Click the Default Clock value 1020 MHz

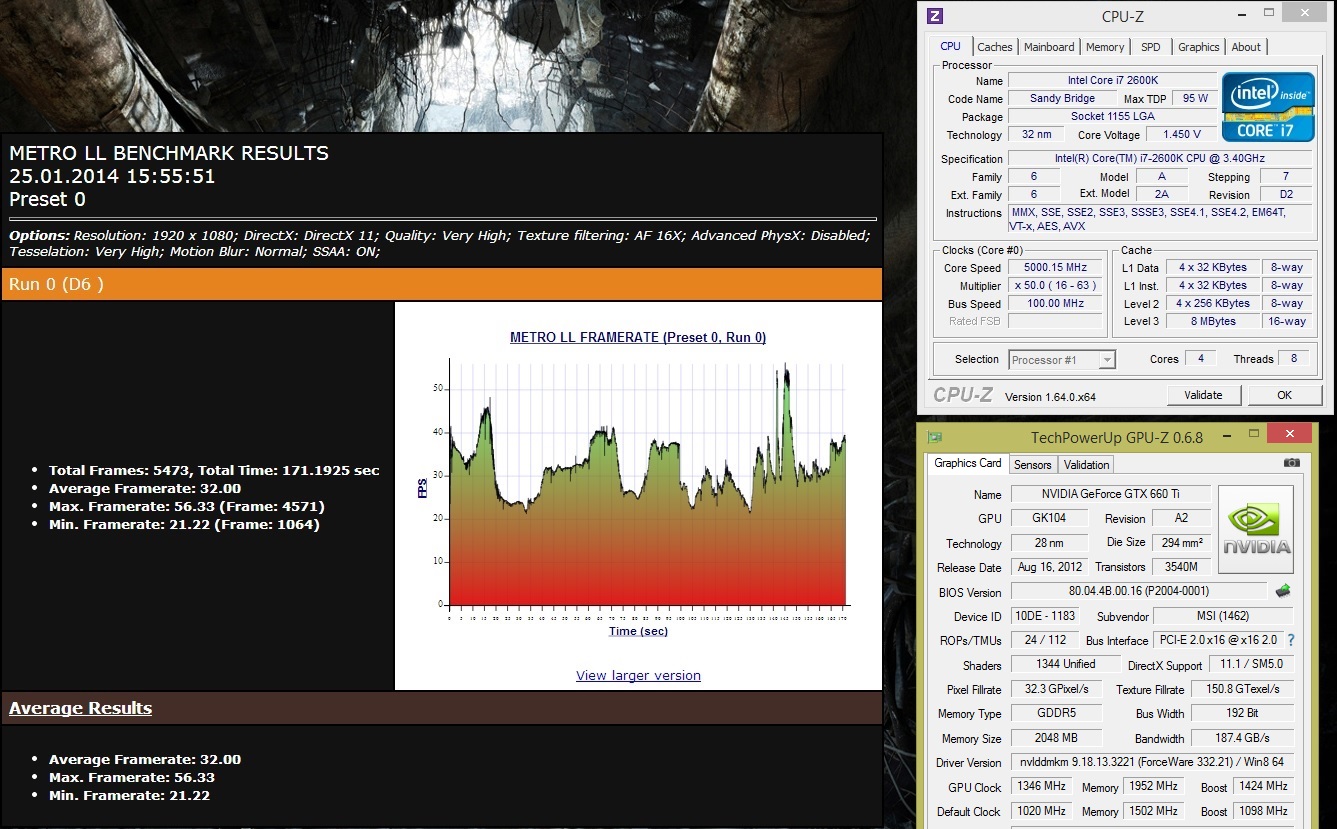(x=1040, y=811)
